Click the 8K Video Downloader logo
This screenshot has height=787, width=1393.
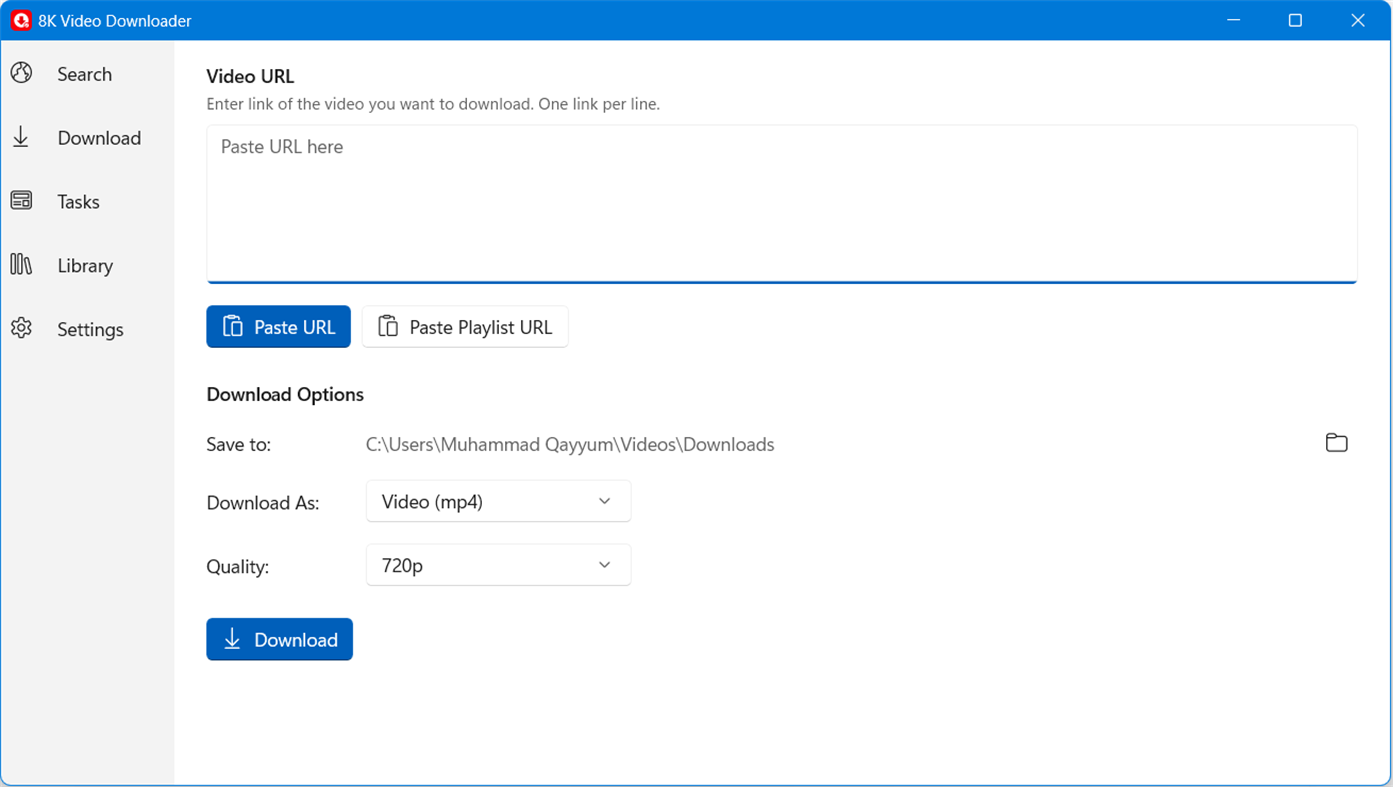pos(20,20)
